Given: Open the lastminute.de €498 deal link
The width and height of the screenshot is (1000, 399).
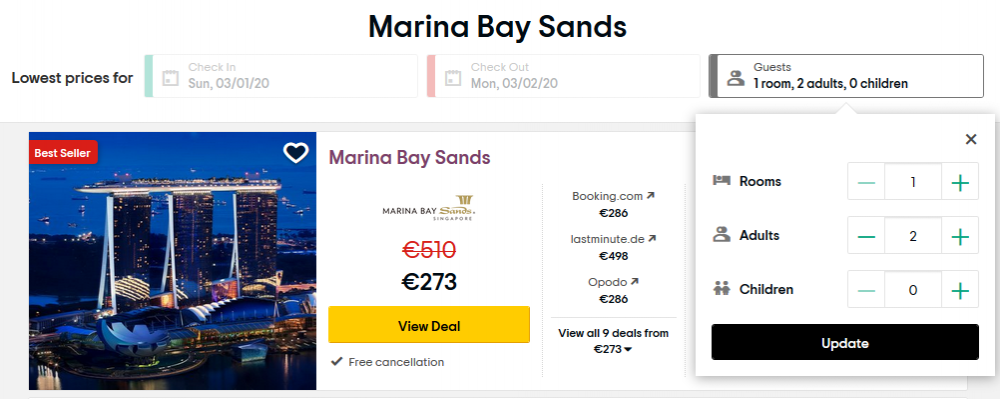Looking at the screenshot, I should (614, 247).
